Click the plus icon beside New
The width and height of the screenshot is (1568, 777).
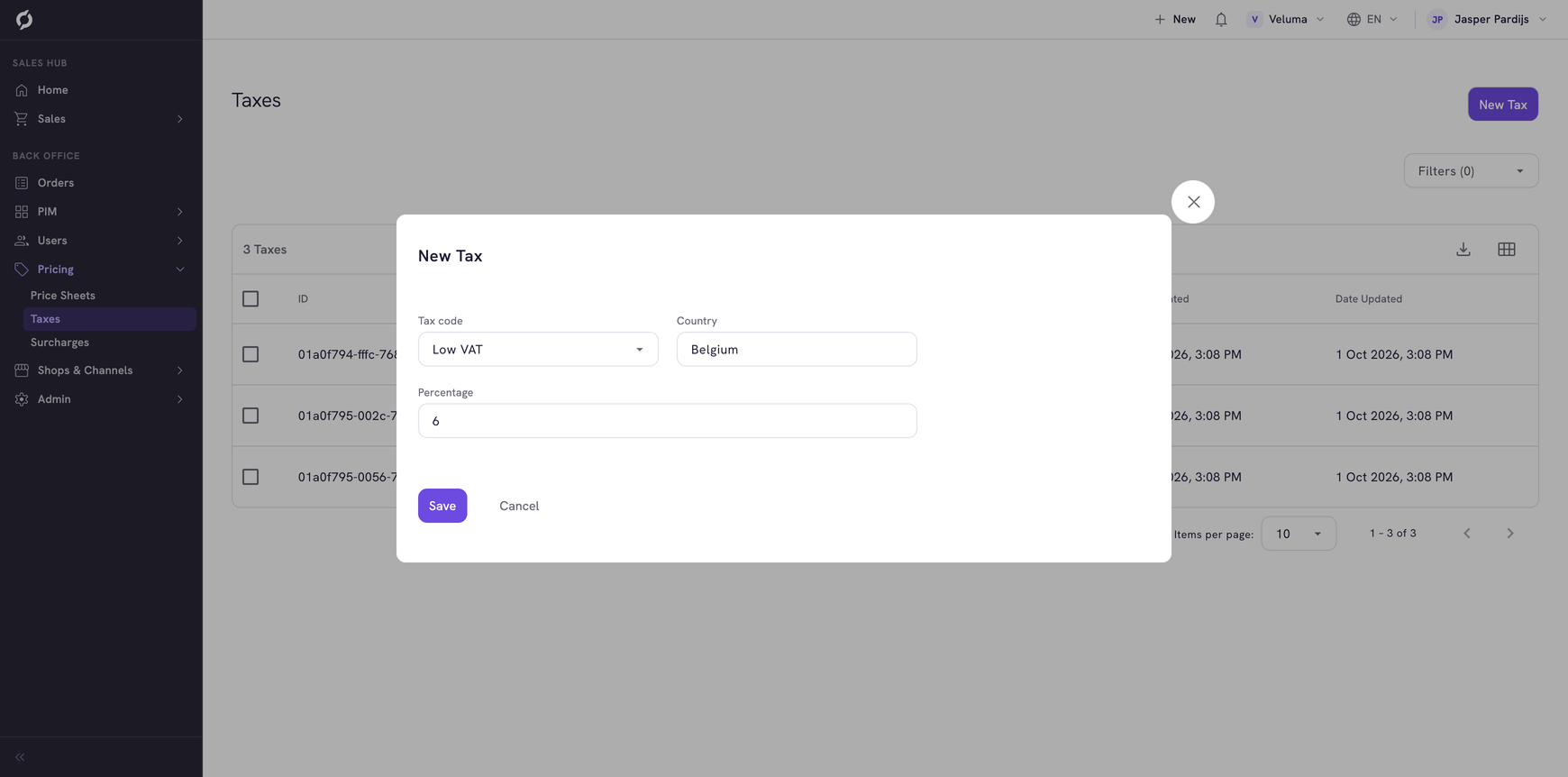pyautogui.click(x=1160, y=19)
